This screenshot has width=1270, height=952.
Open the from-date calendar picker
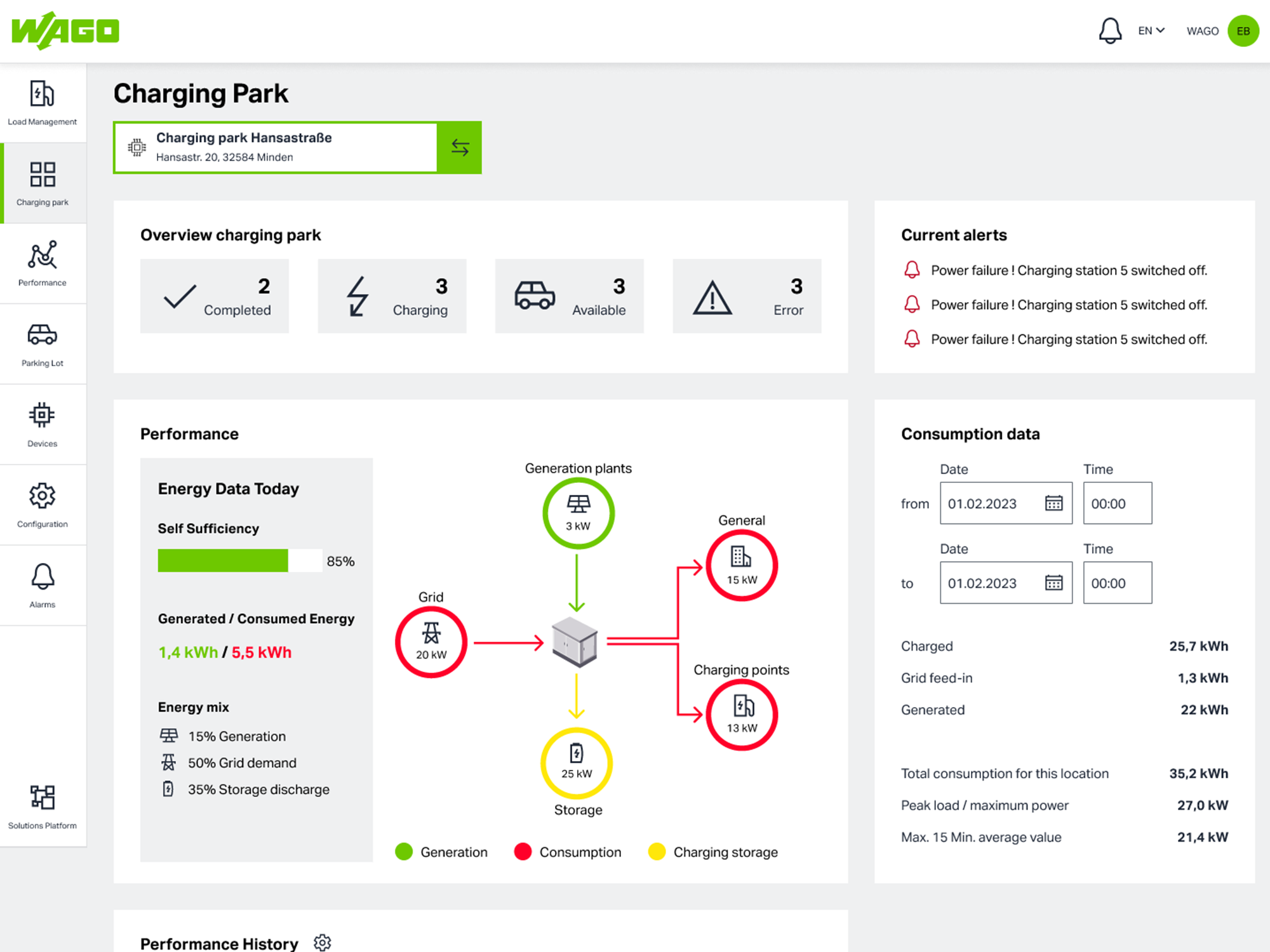pos(1053,503)
